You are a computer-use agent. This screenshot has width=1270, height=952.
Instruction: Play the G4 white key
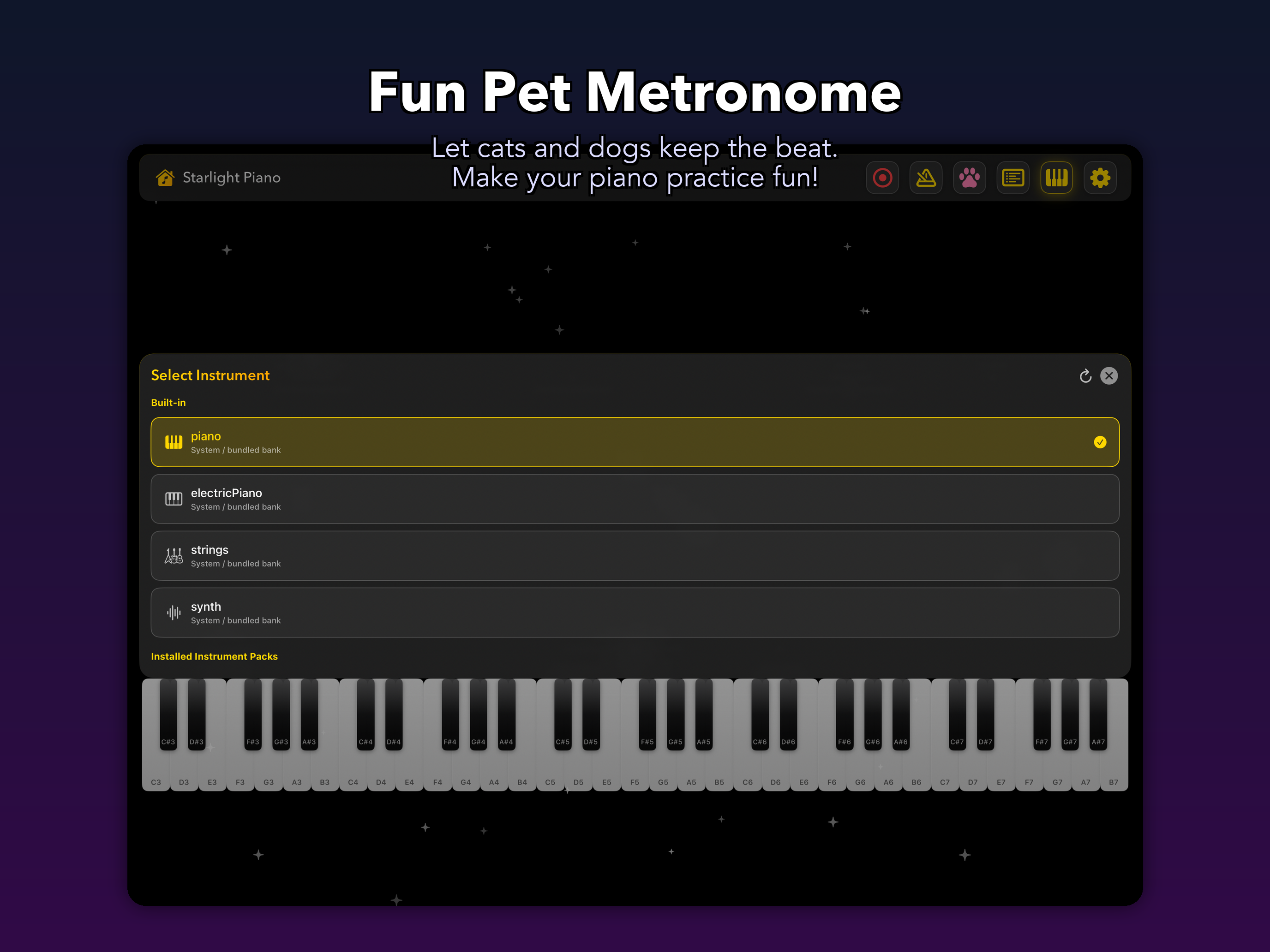point(466,772)
